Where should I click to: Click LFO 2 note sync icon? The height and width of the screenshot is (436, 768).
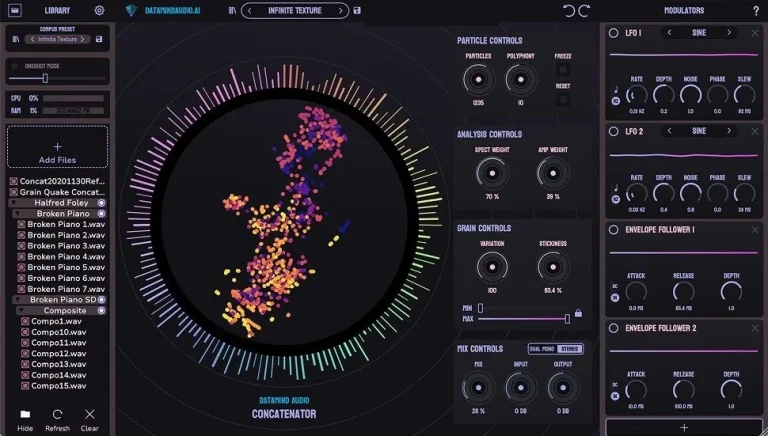(x=616, y=188)
